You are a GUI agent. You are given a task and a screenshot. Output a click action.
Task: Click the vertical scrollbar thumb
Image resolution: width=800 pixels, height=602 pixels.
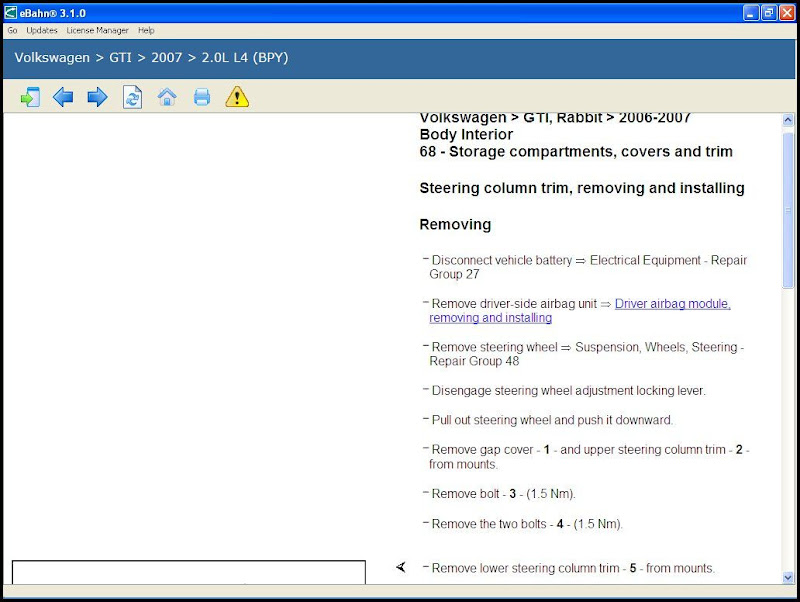tap(788, 210)
